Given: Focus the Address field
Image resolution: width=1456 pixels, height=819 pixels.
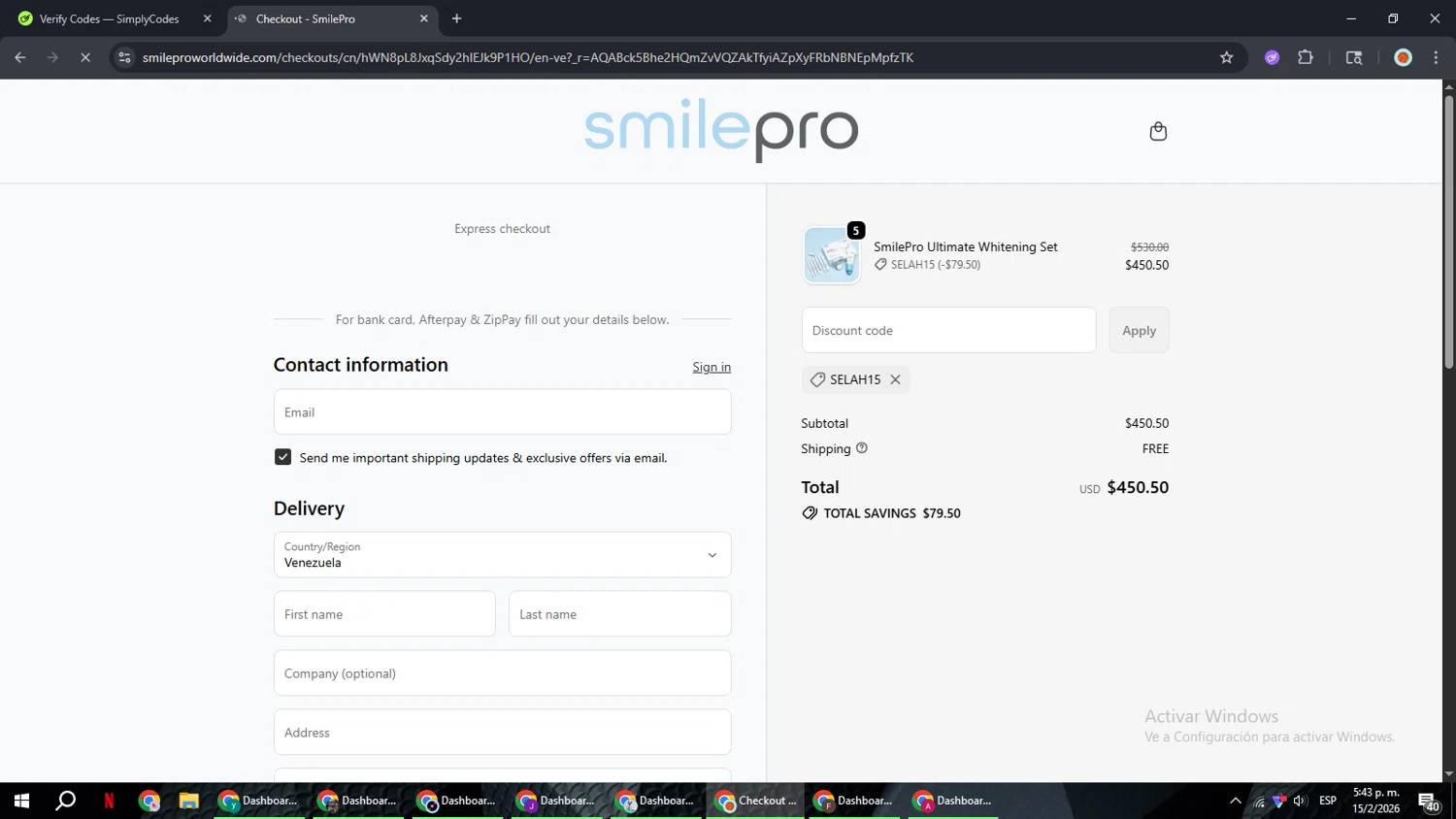Looking at the screenshot, I should [x=502, y=732].
